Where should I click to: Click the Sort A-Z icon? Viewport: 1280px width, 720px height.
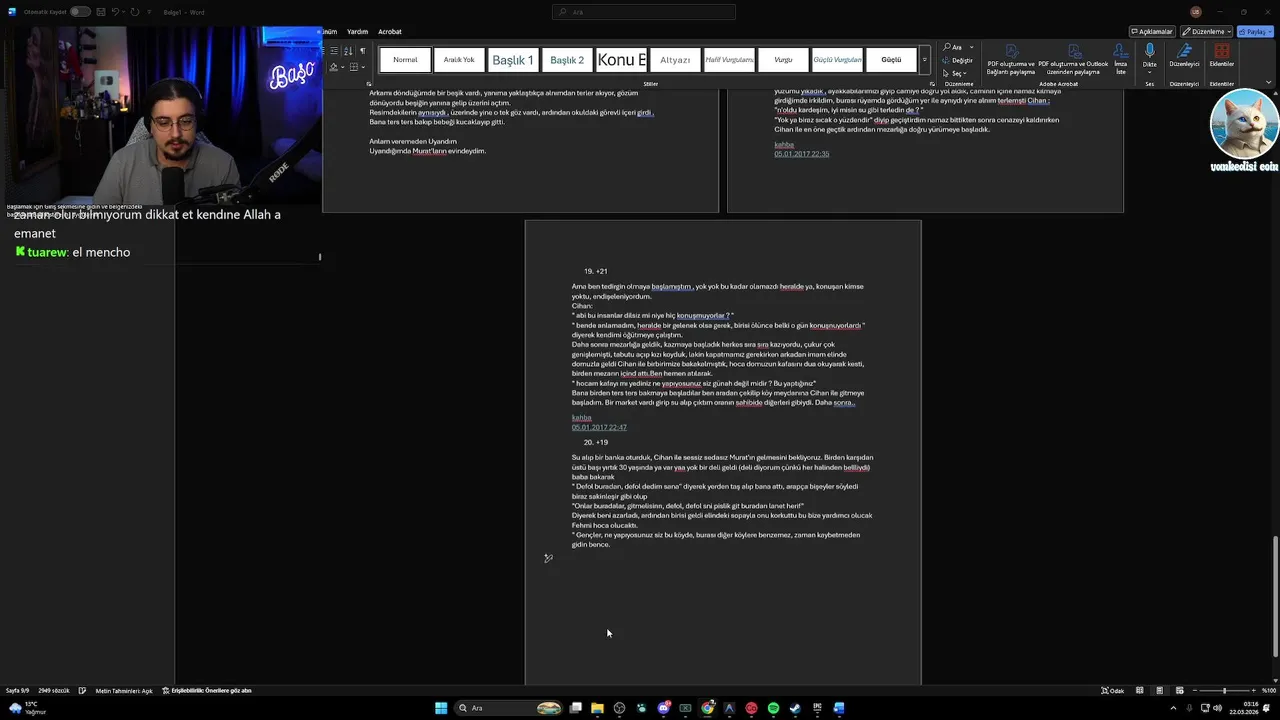(348, 50)
